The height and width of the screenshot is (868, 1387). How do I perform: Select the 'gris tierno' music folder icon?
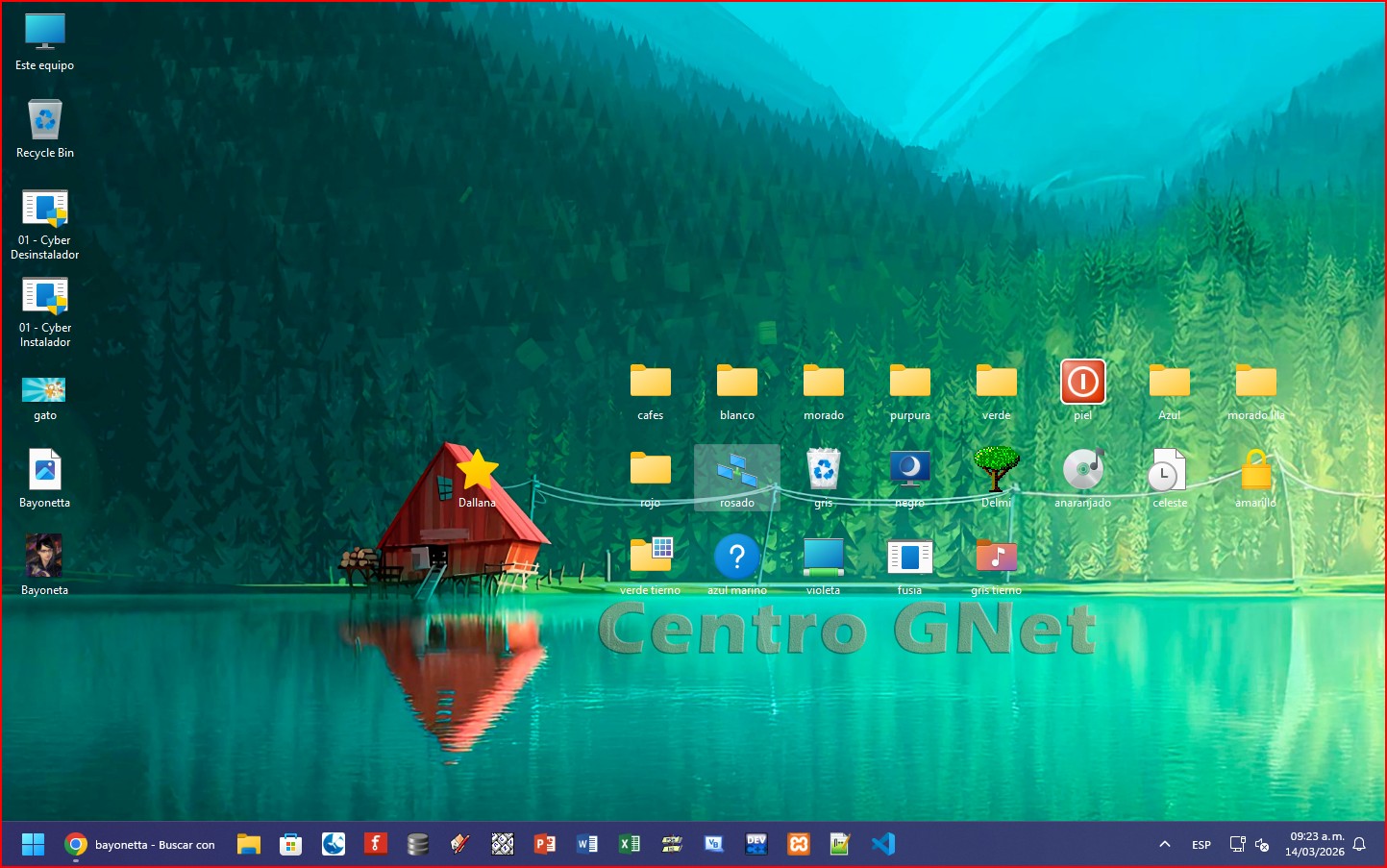[996, 557]
